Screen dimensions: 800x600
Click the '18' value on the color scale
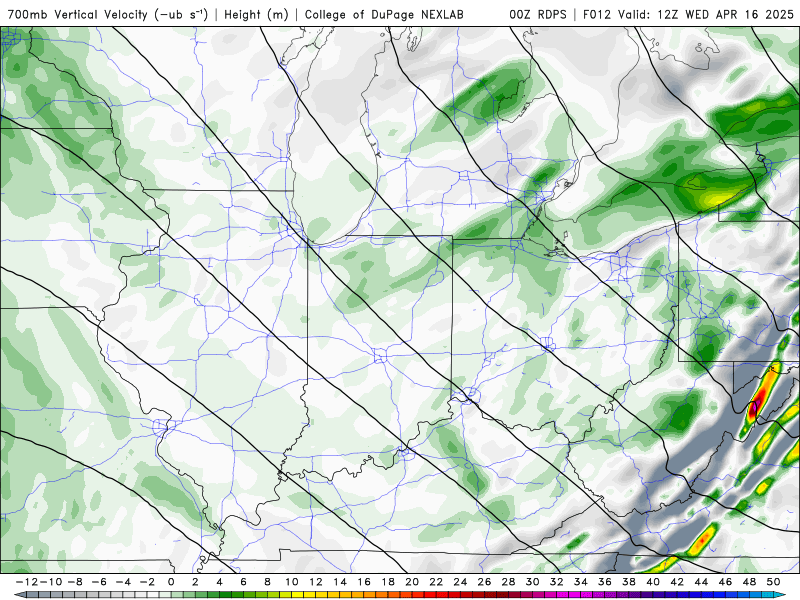coord(388,582)
